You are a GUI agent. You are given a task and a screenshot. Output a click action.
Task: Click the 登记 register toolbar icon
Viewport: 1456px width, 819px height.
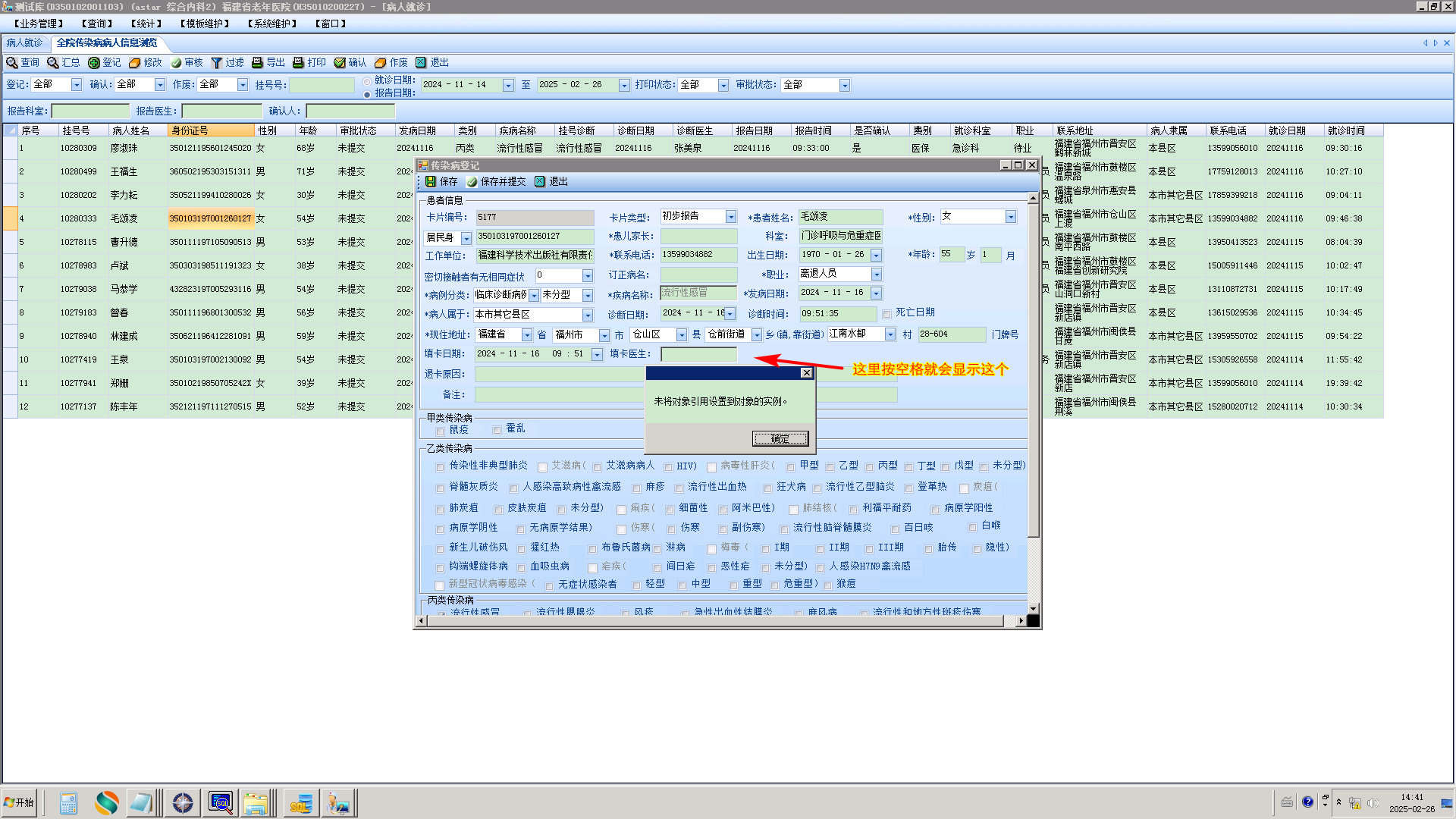click(94, 63)
